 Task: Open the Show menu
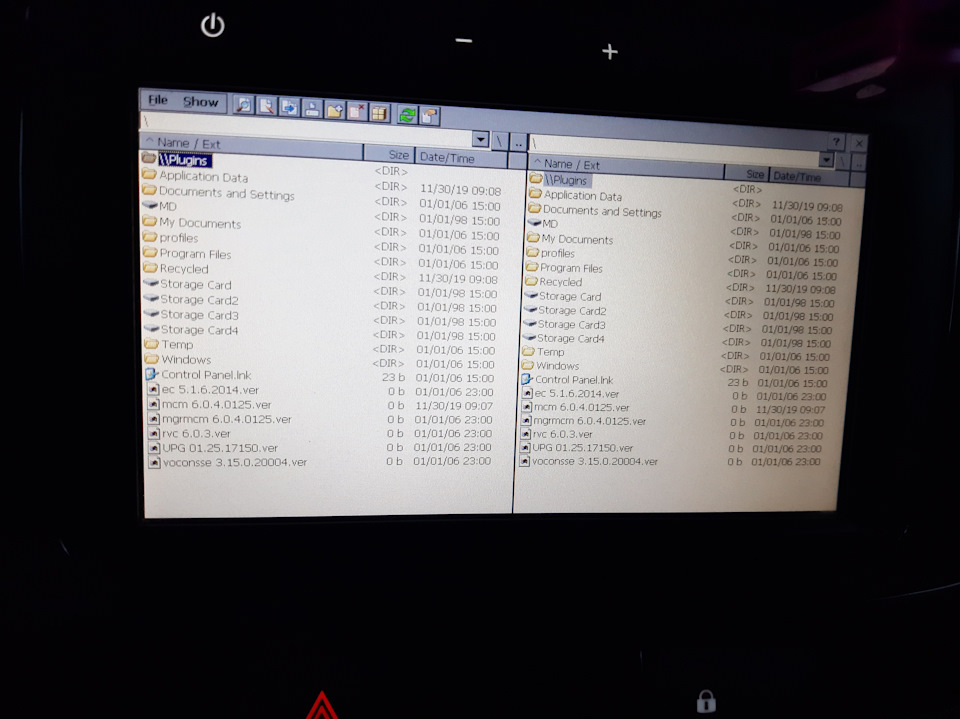(x=200, y=102)
